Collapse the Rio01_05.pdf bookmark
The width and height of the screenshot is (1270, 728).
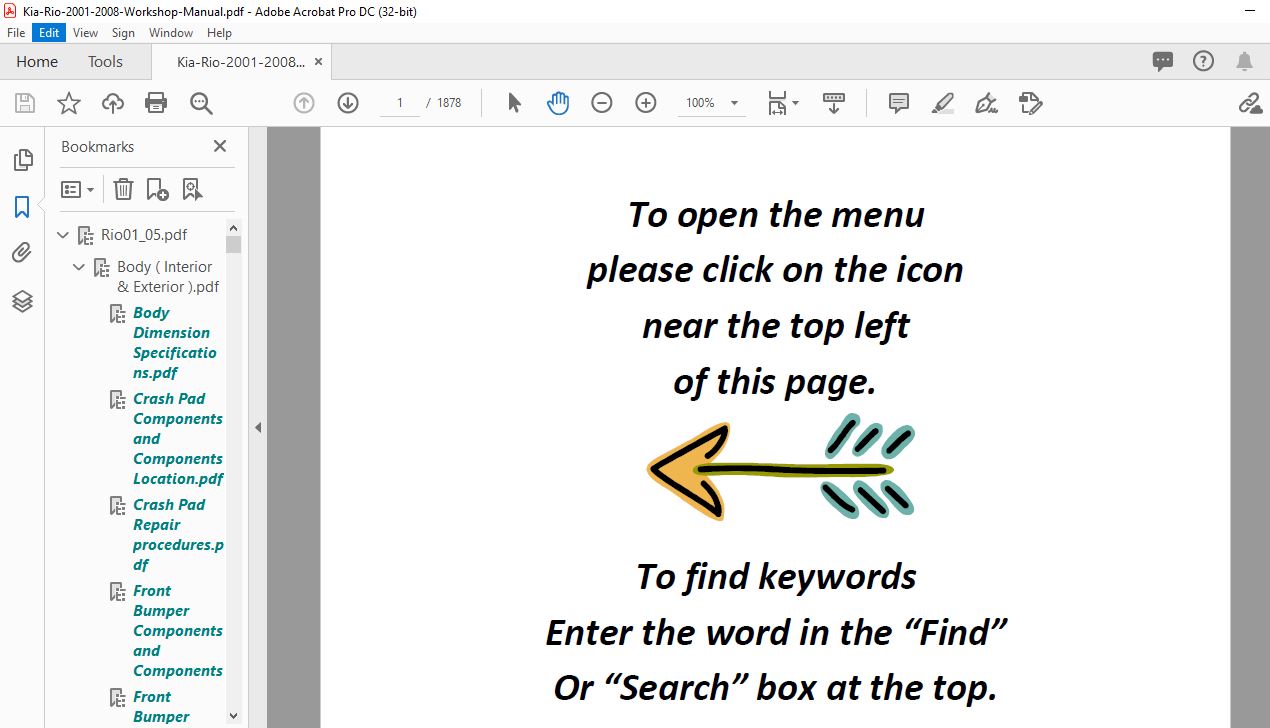pos(64,236)
